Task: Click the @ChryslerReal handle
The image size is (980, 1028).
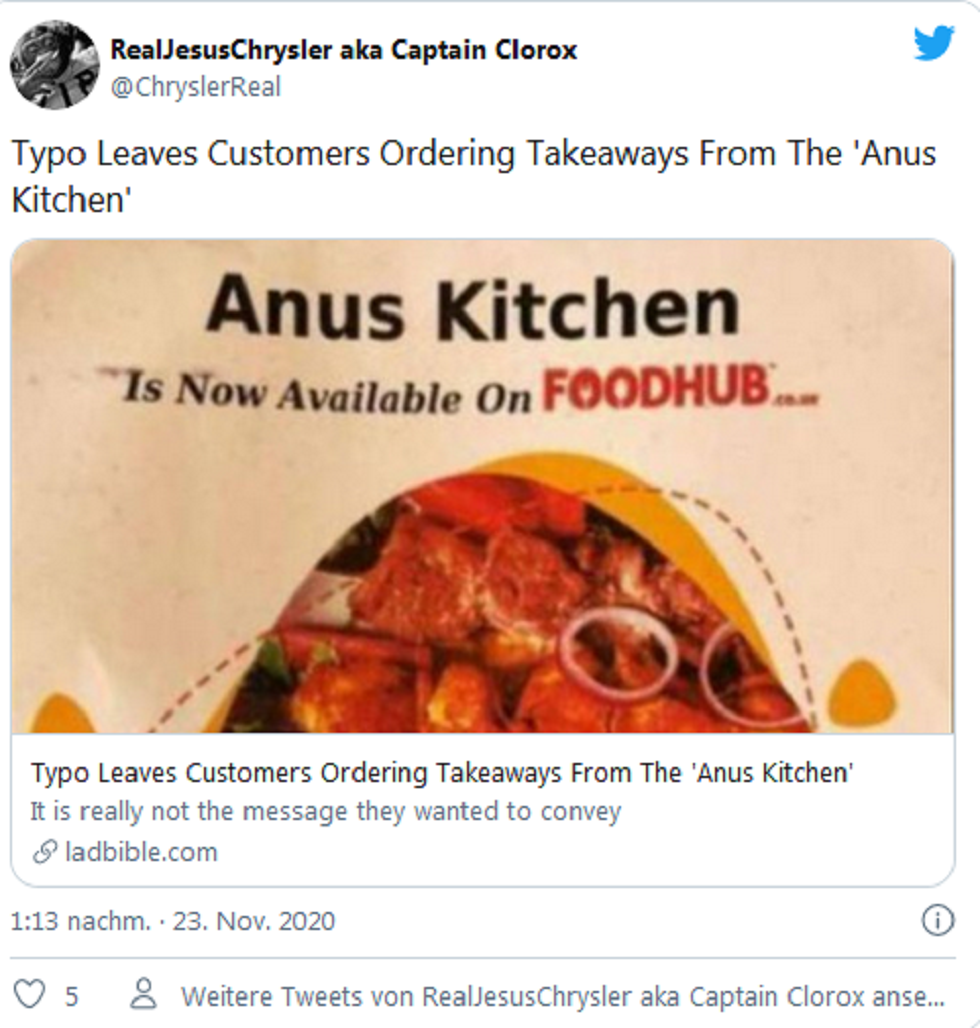Action: [196, 88]
